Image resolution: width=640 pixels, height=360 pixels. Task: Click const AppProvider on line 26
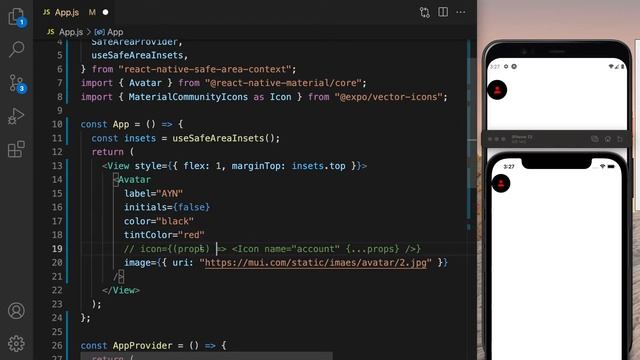128,345
